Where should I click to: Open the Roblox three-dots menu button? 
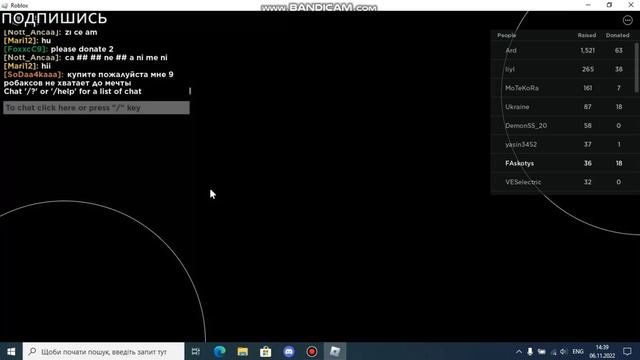pyautogui.click(x=627, y=20)
